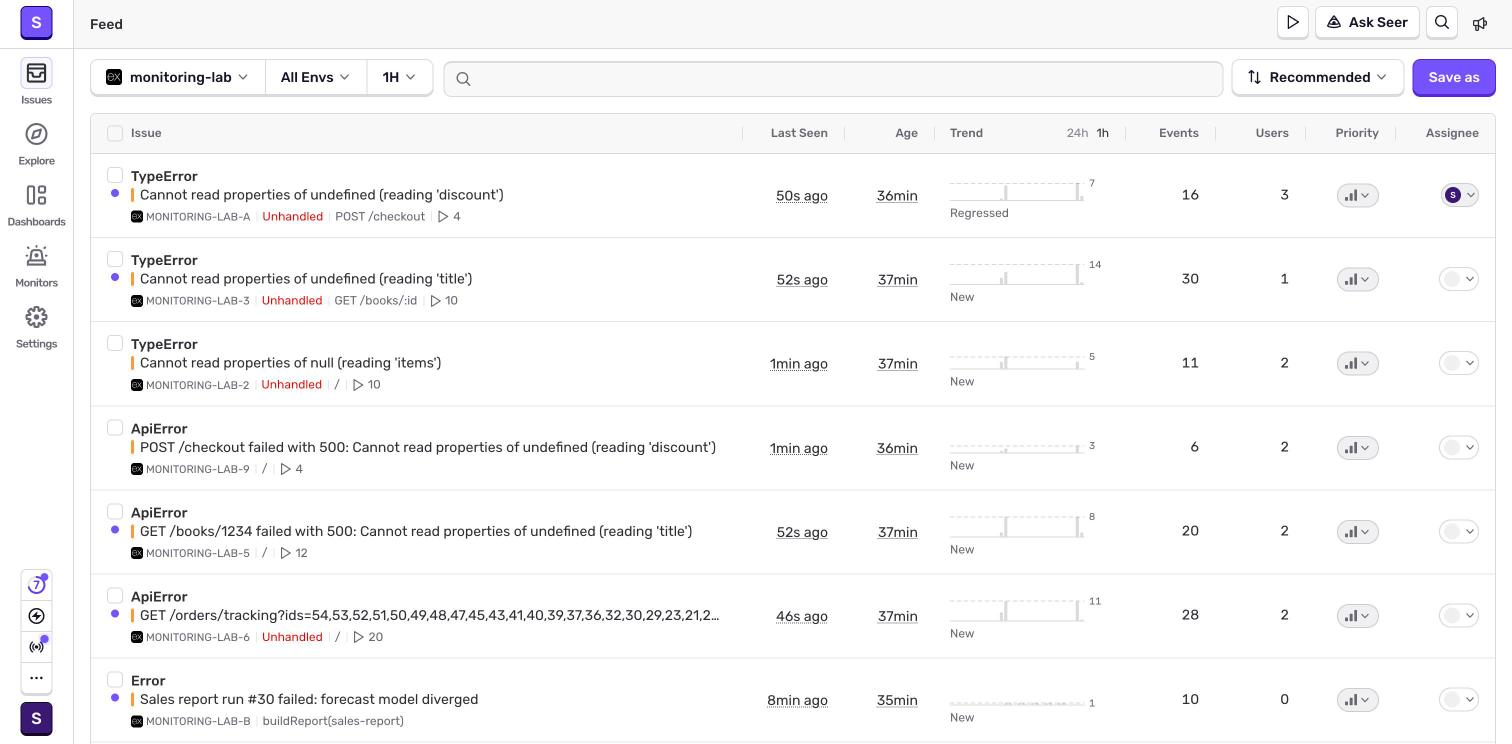Select the checkbox for the Sales report Error
Viewport: 1512px width, 744px height.
115,679
